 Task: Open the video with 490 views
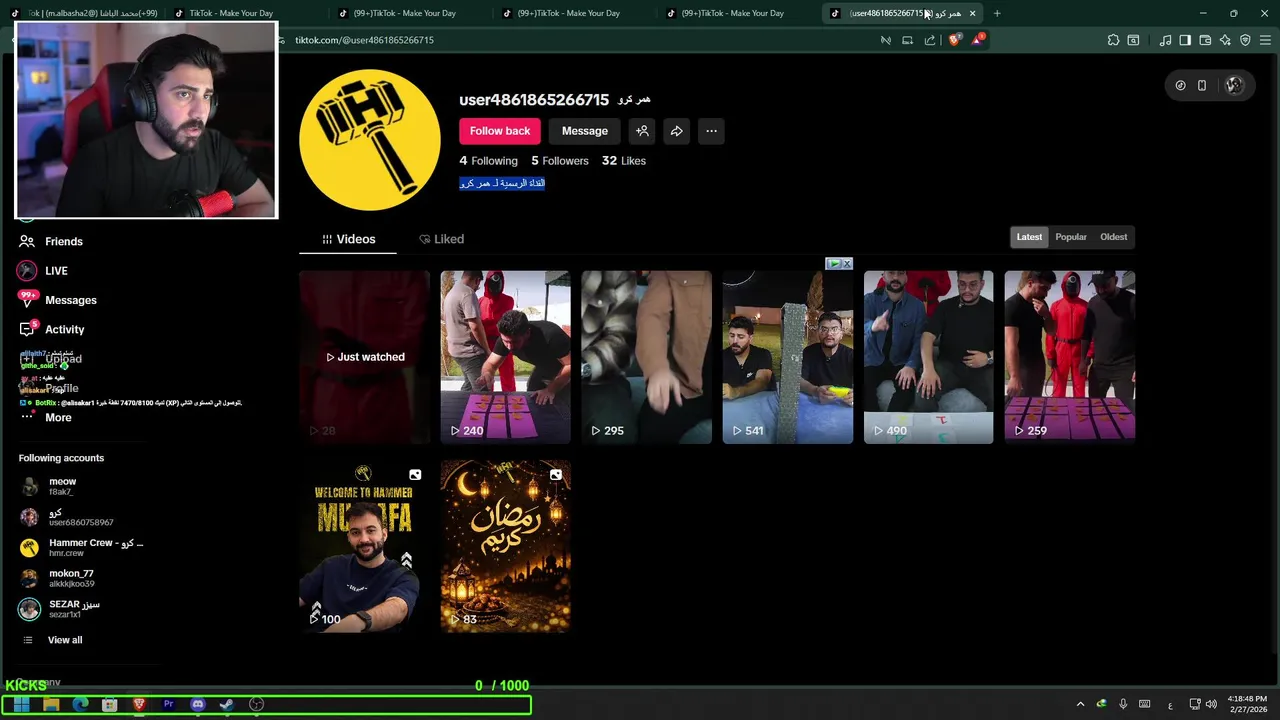click(x=929, y=357)
